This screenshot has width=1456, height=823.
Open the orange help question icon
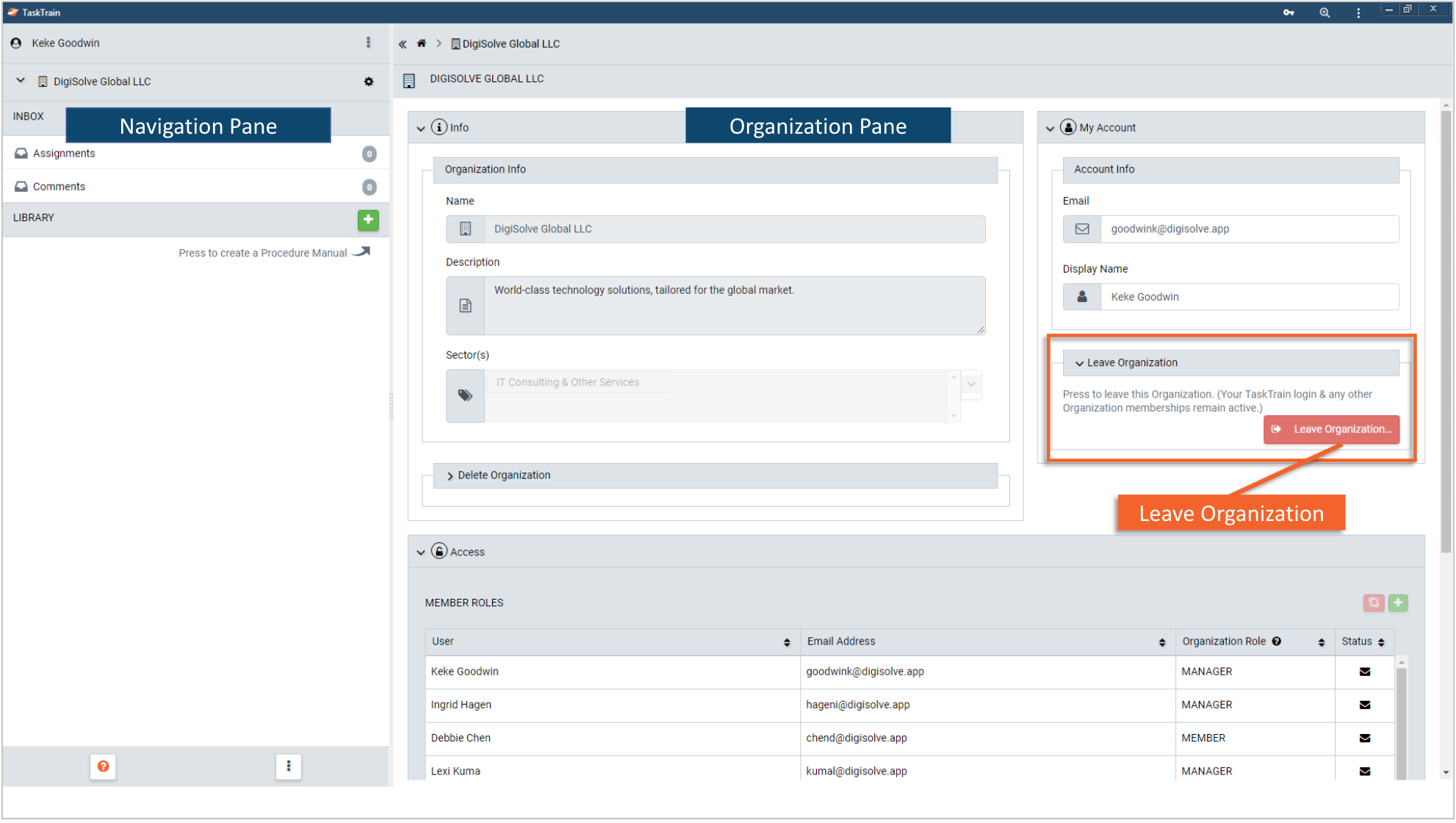pyautogui.click(x=104, y=766)
